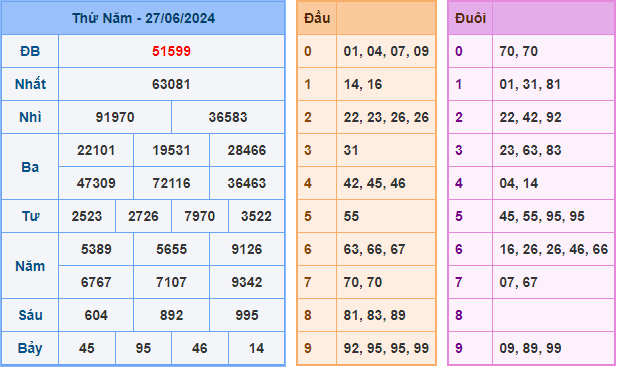
Task: Click third prize number 22101
Action: click(96, 150)
